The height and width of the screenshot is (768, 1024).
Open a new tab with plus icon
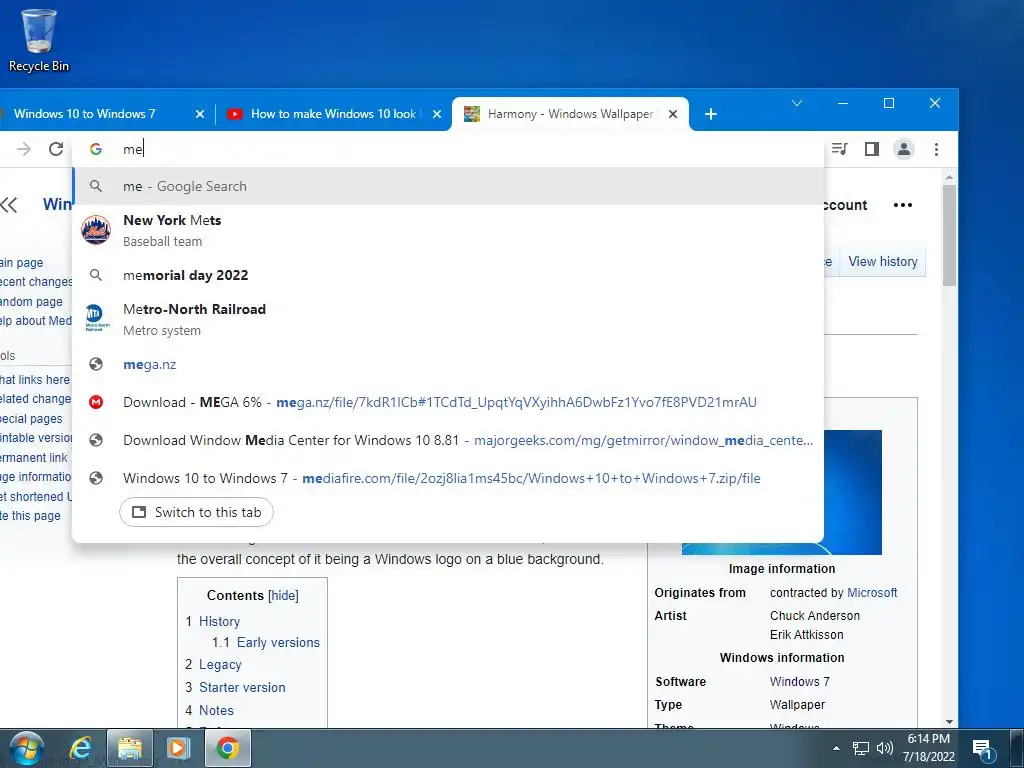coord(711,114)
